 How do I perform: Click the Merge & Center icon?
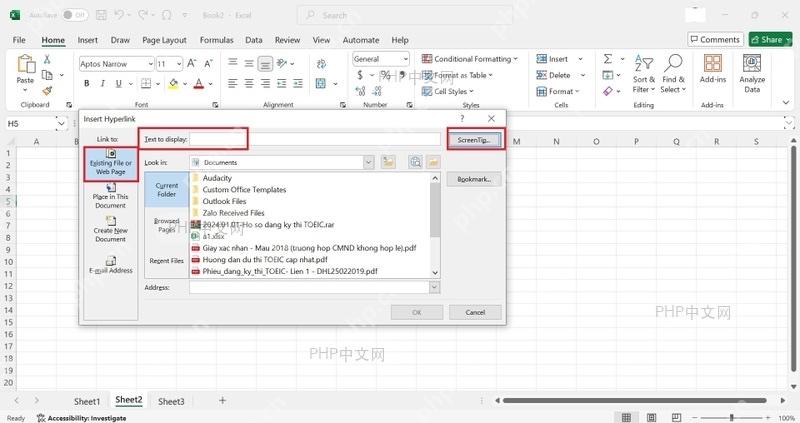pyautogui.click(x=321, y=83)
